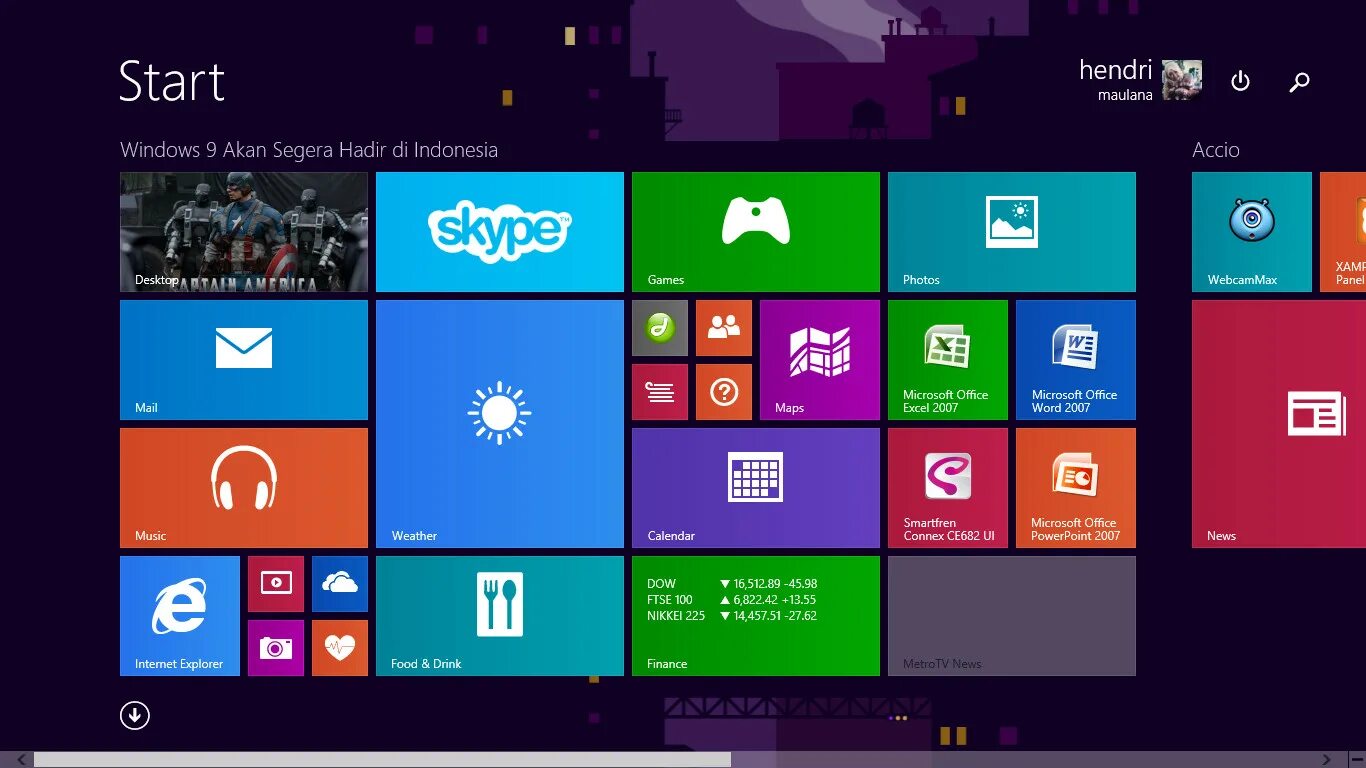Open the Finance tile showing DOW stocks
The image size is (1366, 768).
(755, 616)
